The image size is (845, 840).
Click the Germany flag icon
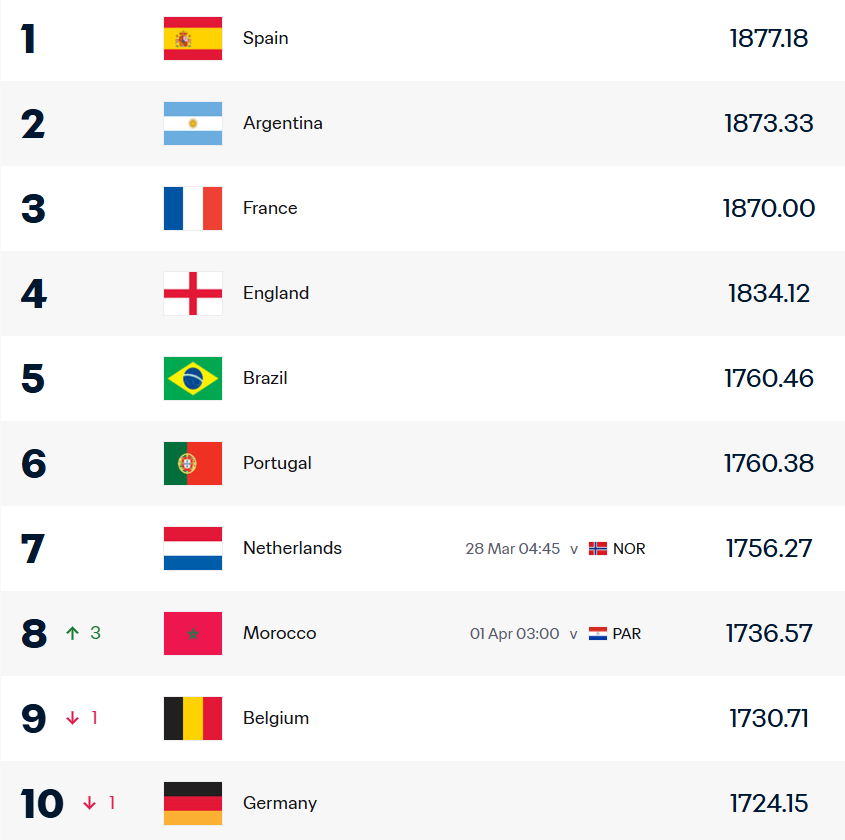[193, 804]
